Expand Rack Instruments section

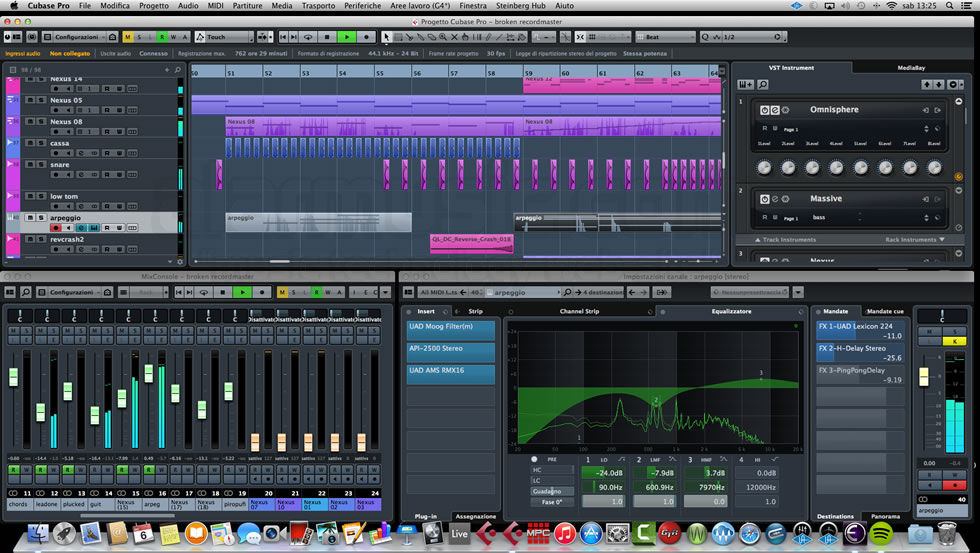pyautogui.click(x=915, y=239)
